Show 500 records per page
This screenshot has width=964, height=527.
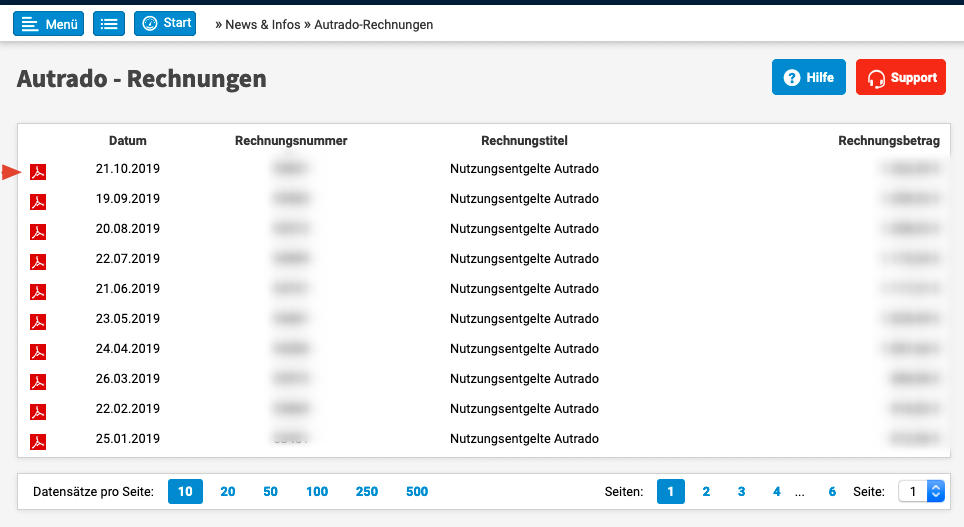pos(417,491)
